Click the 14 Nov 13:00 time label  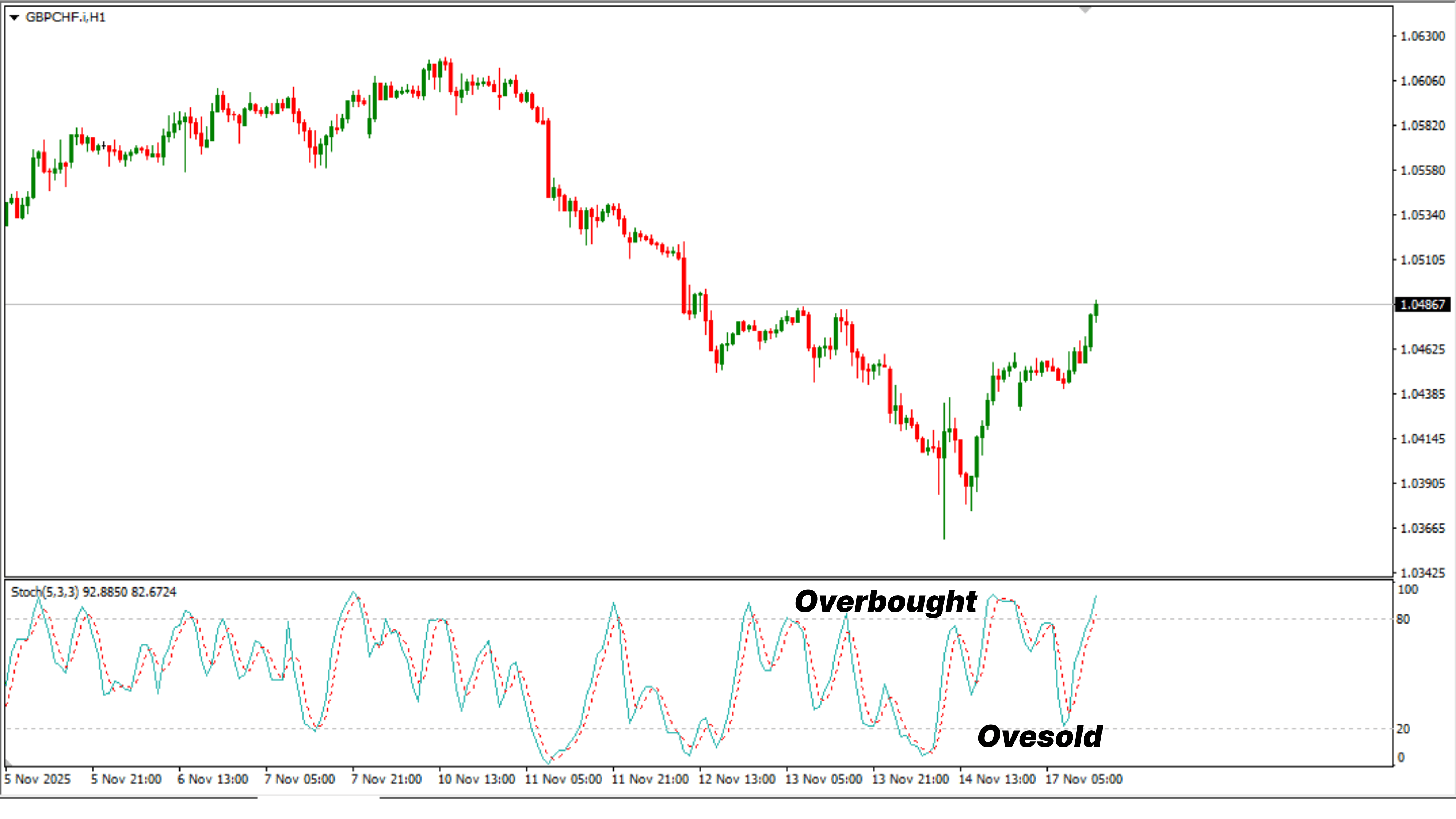[998, 779]
